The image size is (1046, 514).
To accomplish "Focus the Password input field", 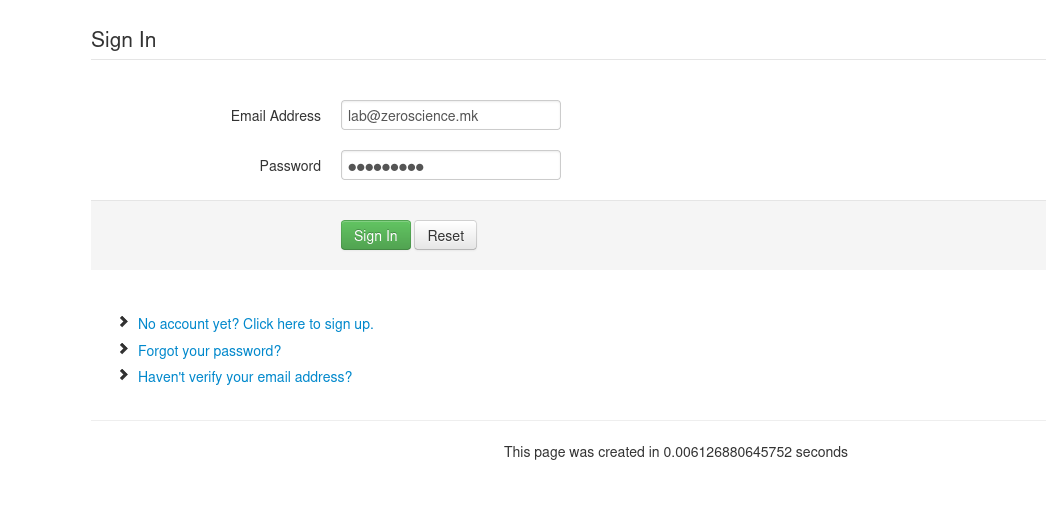I will (451, 165).
